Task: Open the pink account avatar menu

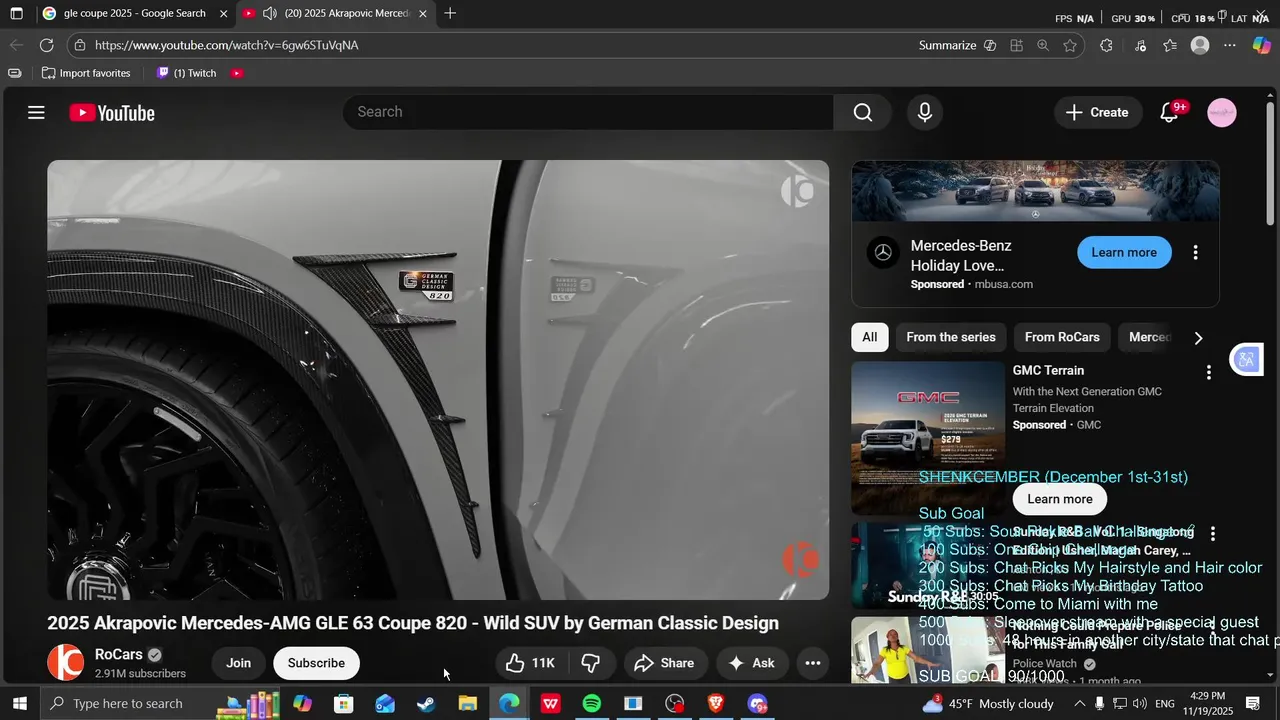Action: [x=1222, y=113]
